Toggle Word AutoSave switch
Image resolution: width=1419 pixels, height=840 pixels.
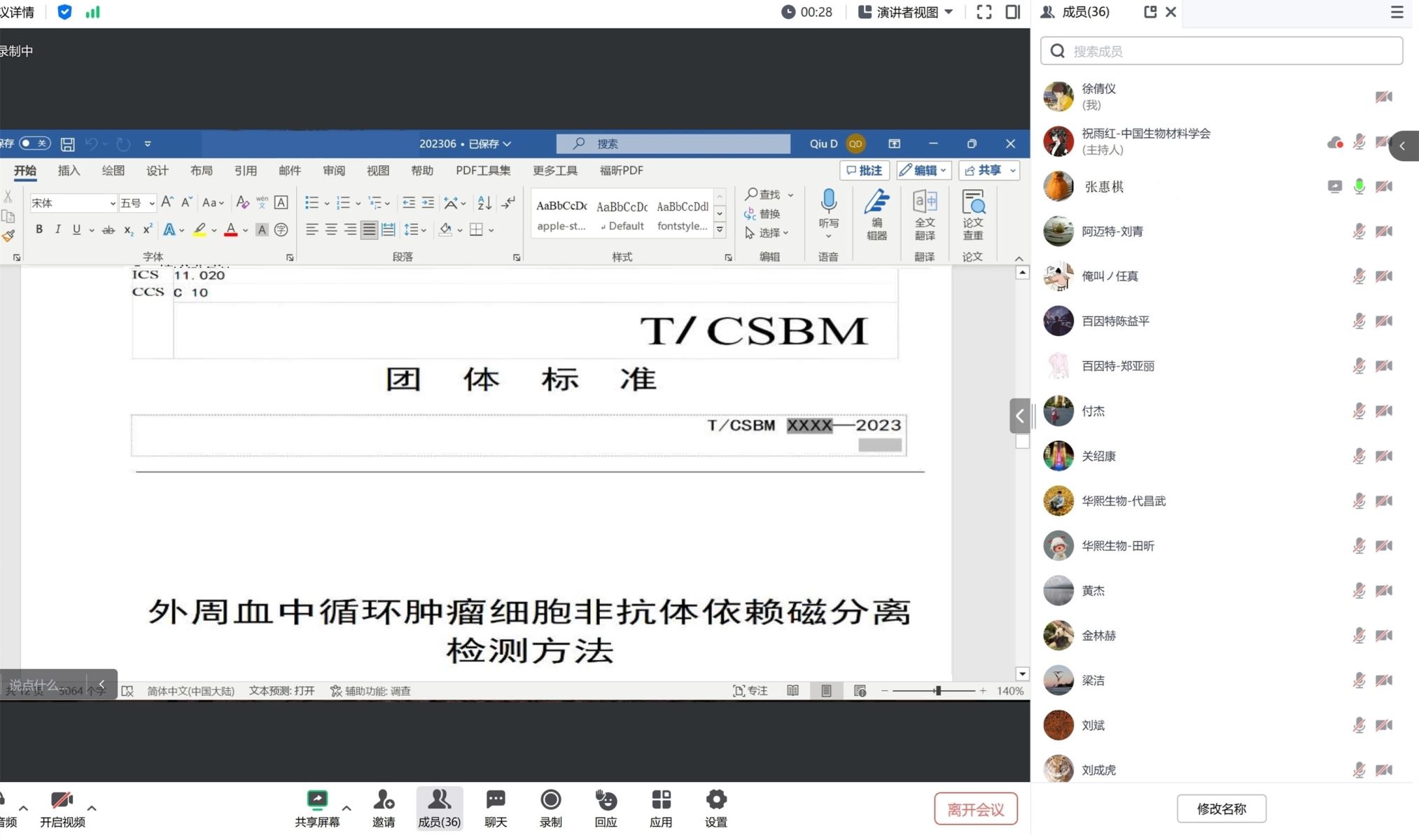[x=34, y=143]
